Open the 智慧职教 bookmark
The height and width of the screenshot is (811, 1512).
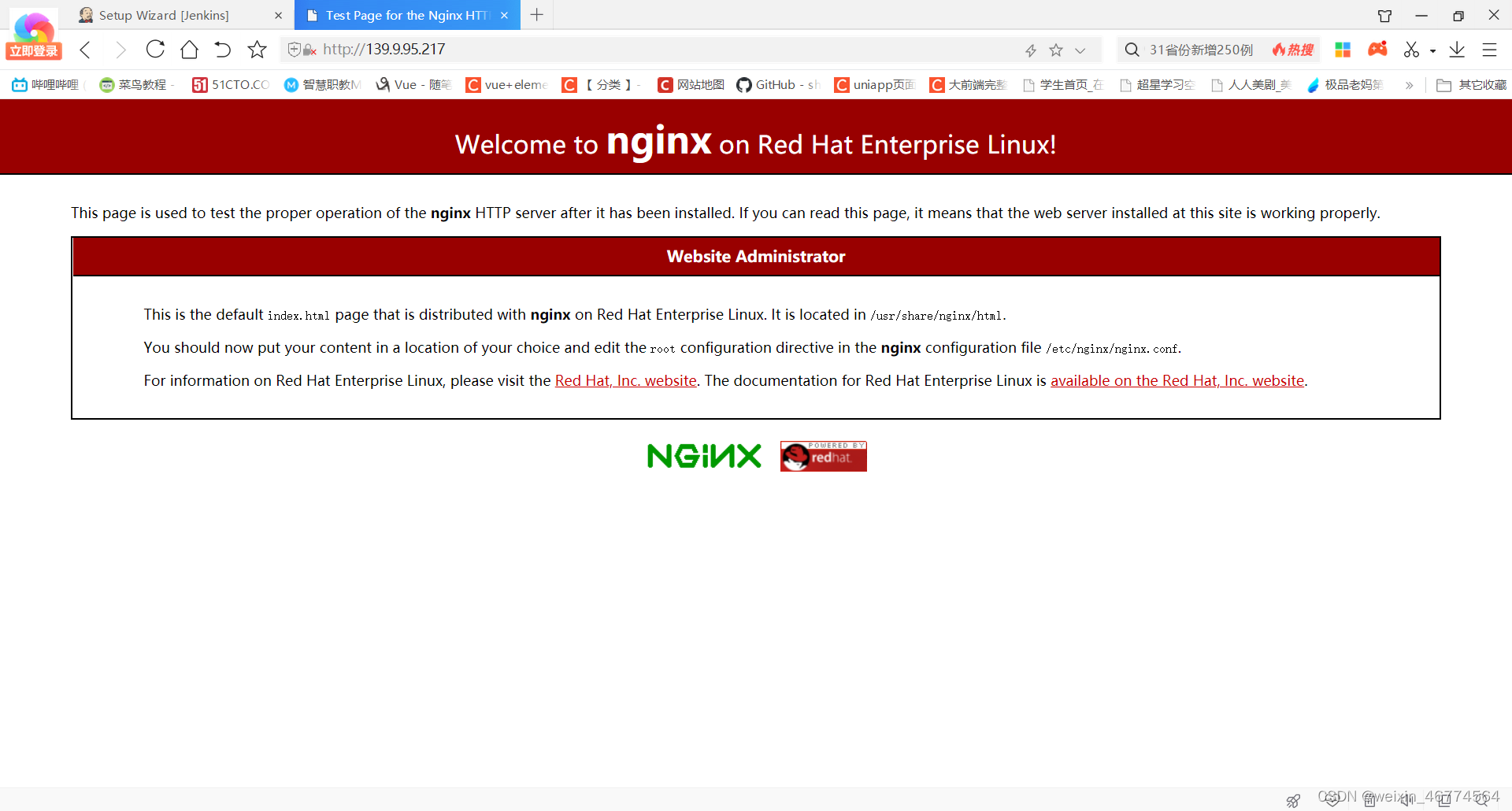tap(322, 84)
